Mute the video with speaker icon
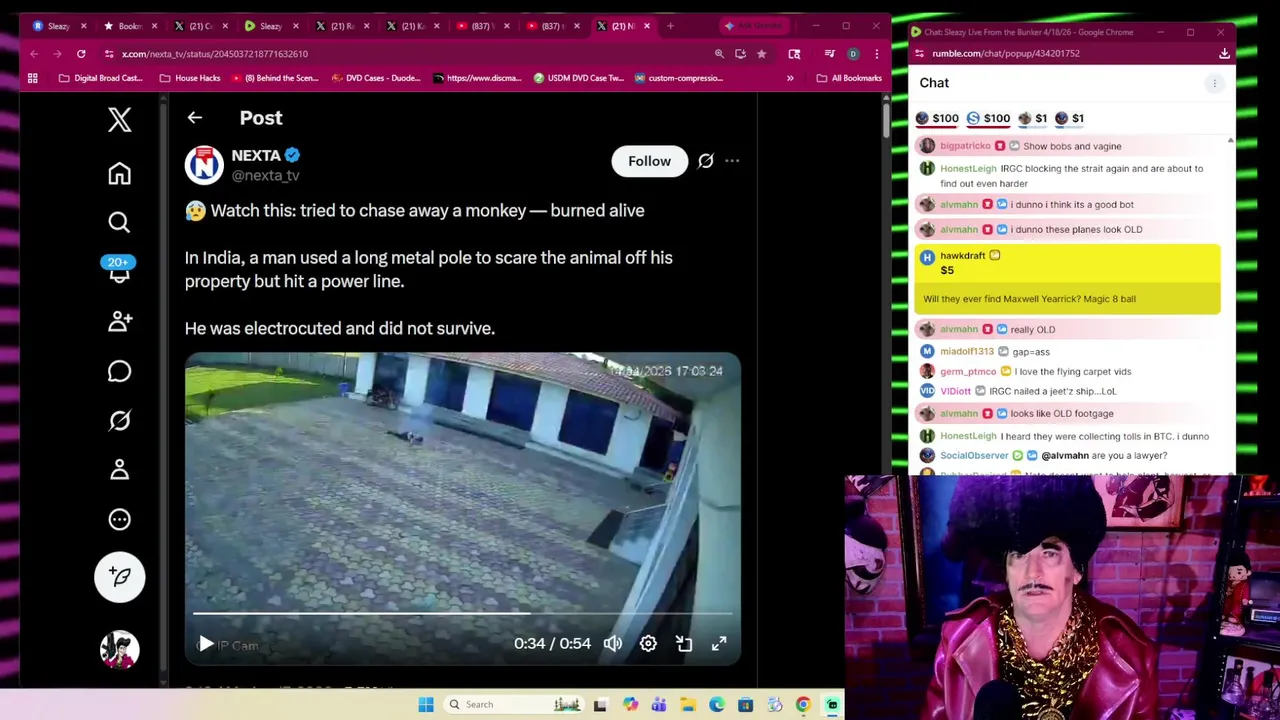This screenshot has width=1280, height=720. (613, 644)
